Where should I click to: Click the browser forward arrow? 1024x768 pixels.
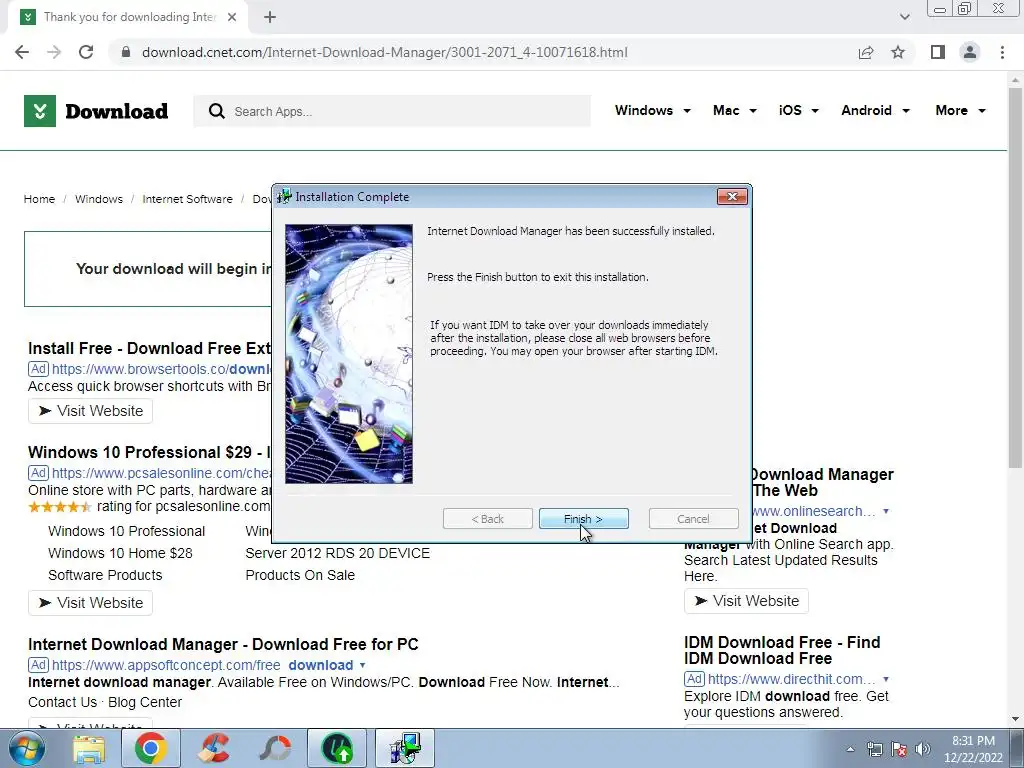(x=54, y=52)
